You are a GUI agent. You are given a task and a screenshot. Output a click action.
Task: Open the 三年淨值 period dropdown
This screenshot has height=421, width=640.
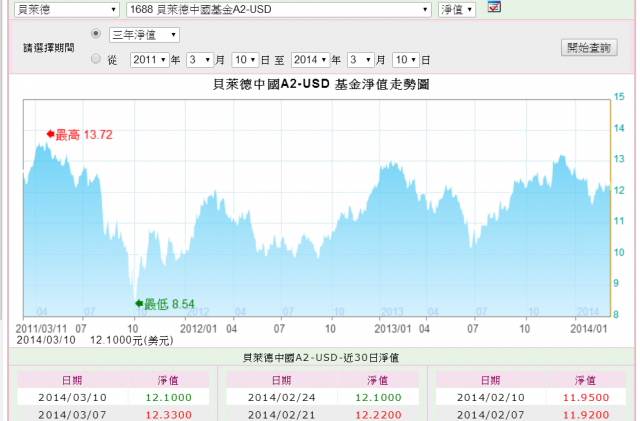[144, 35]
